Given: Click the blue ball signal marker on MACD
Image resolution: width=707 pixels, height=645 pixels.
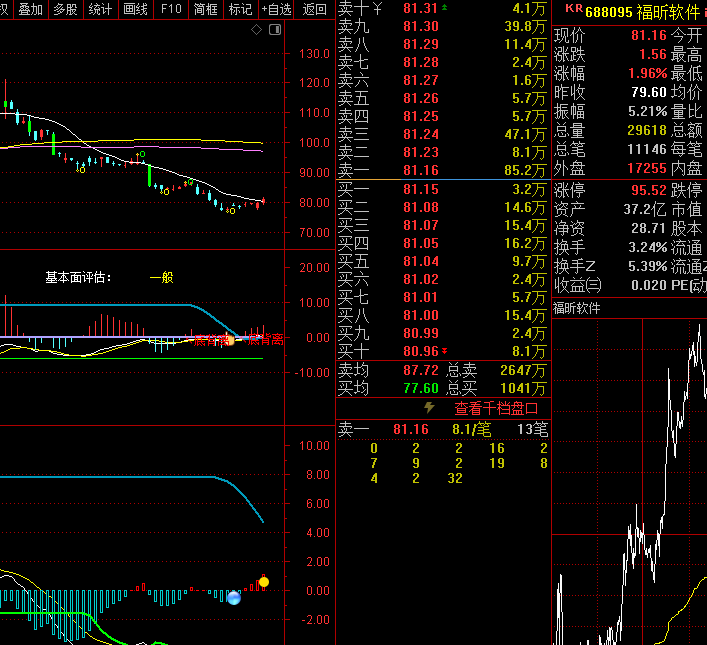Looking at the screenshot, I should (x=234, y=597).
